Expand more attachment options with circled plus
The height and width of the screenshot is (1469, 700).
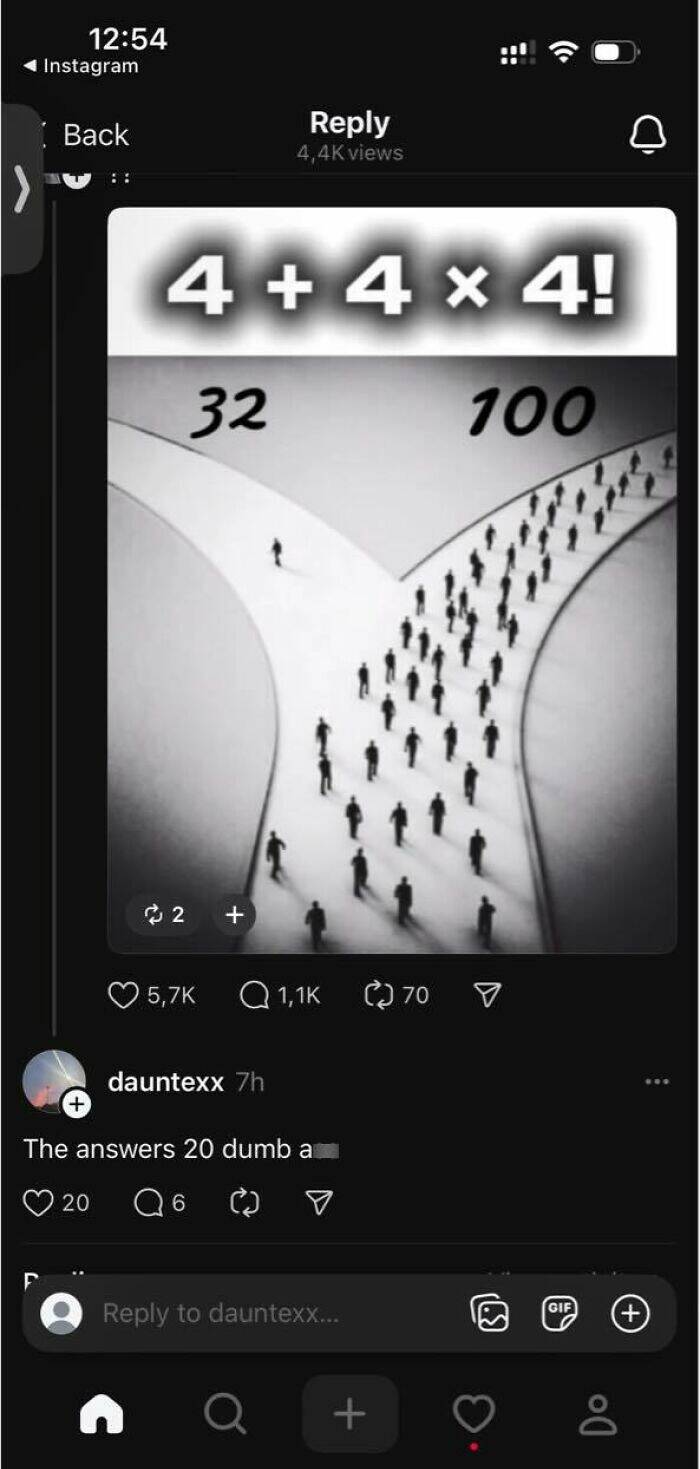[x=630, y=1313]
